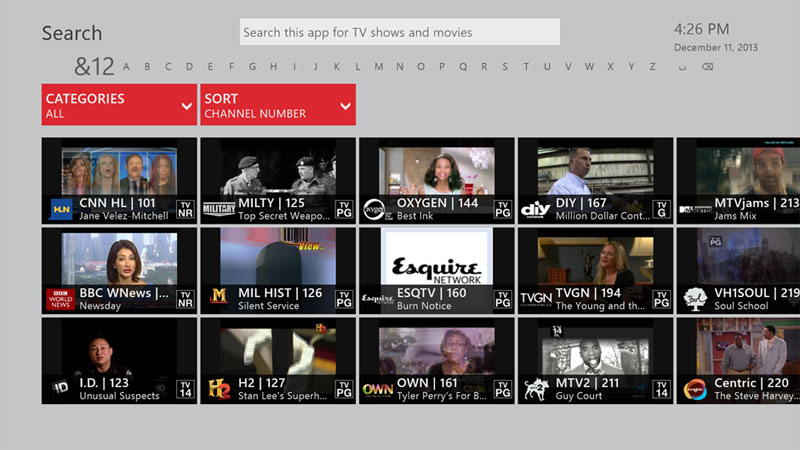Click the 'Silent Service' show title
The height and width of the screenshot is (450, 800).
click(268, 306)
